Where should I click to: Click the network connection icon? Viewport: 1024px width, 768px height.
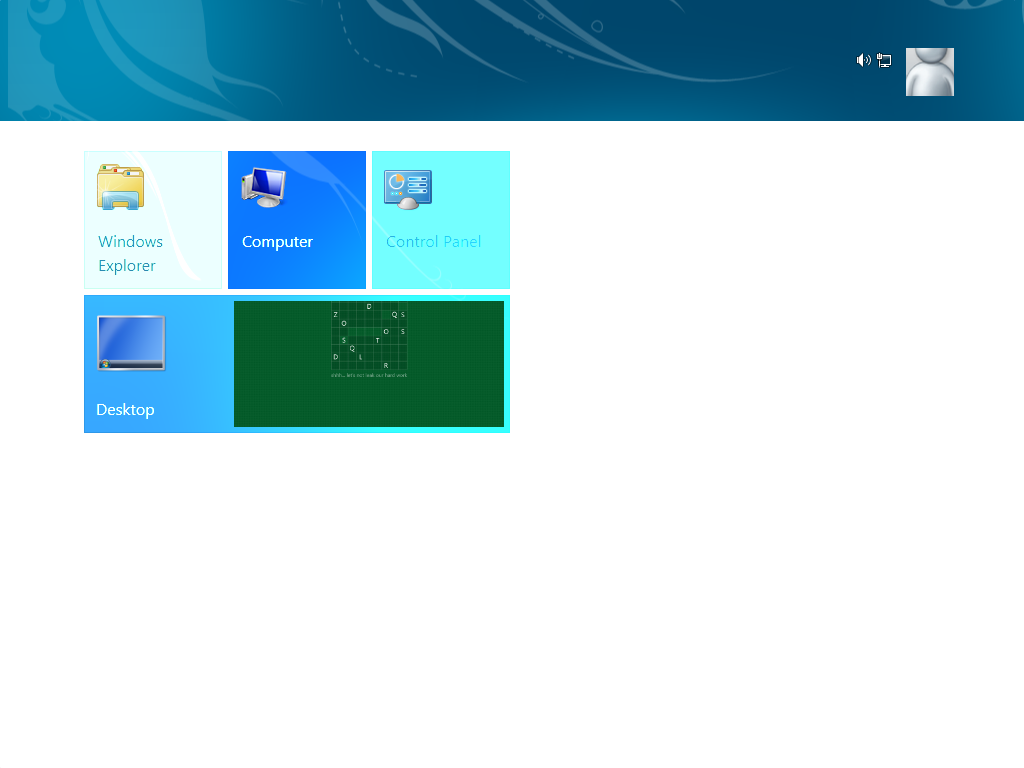point(884,60)
